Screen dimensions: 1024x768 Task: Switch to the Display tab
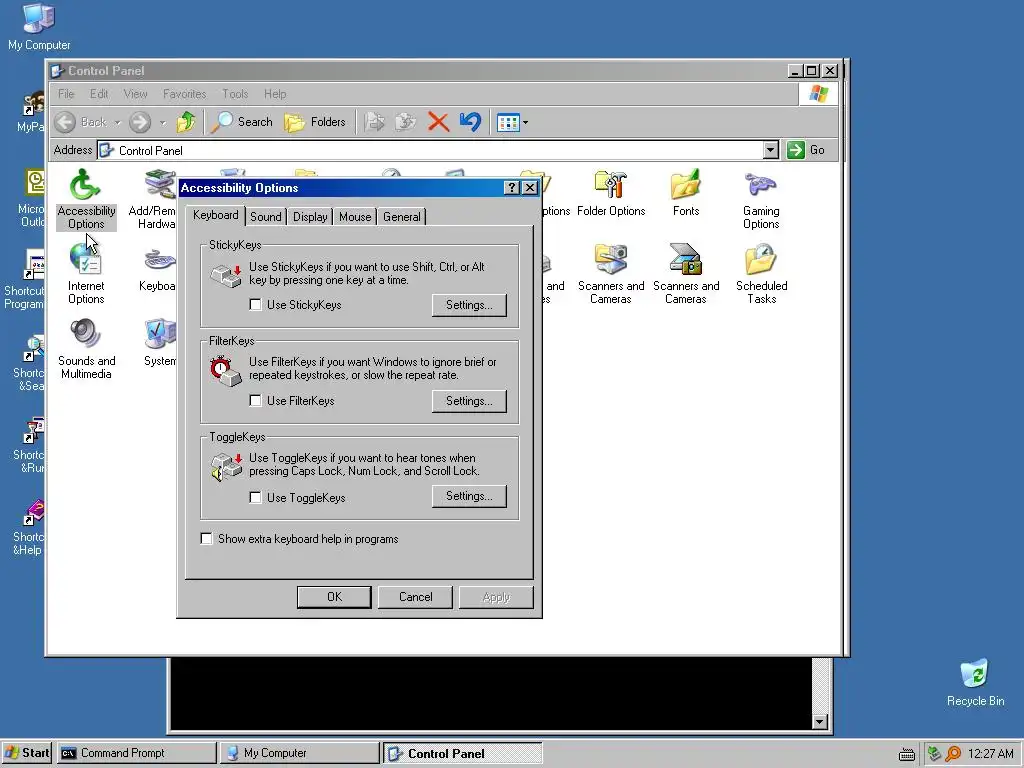coord(310,217)
